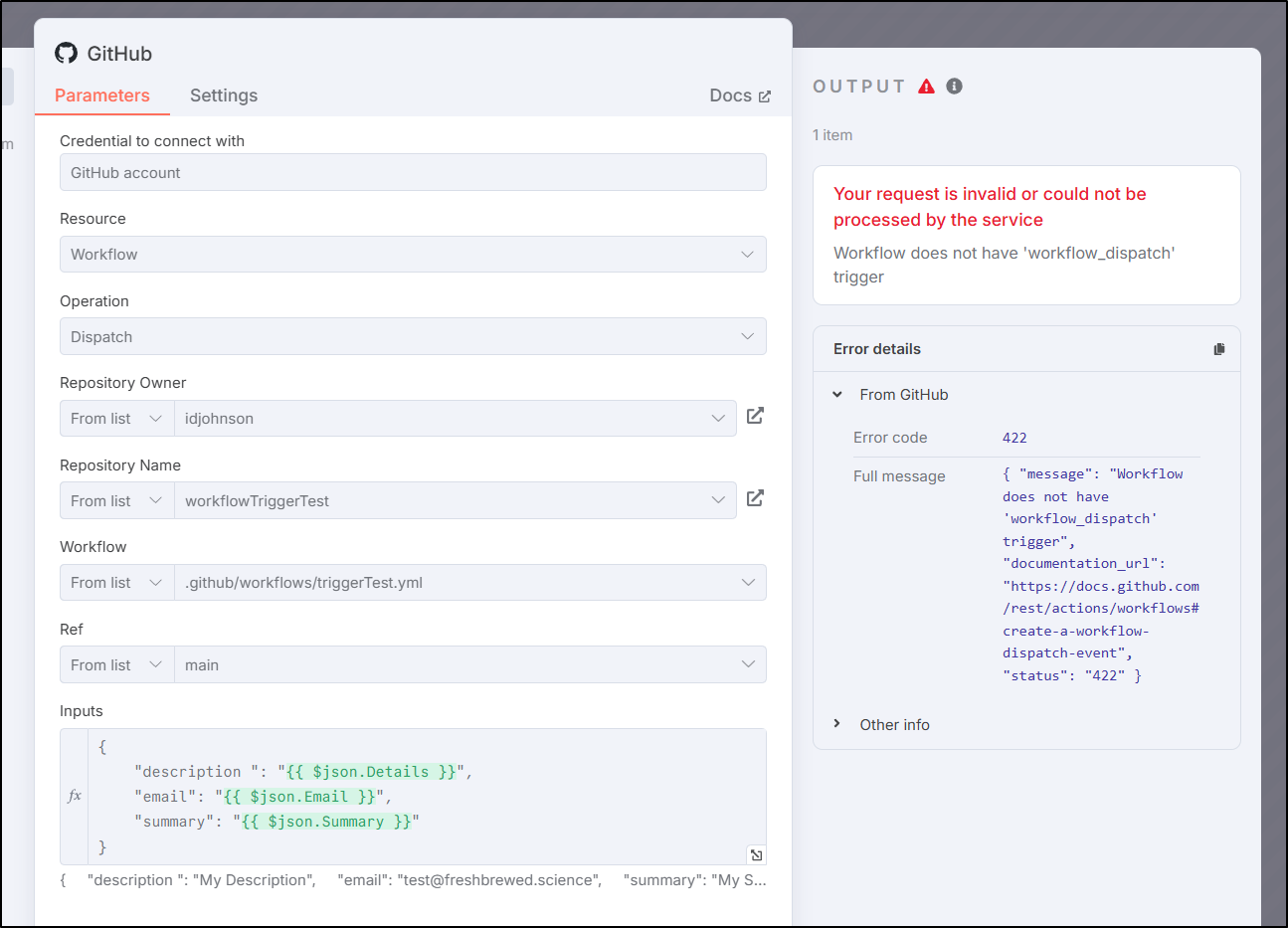Open the triggerTest.yml workflow dropdown

(x=470, y=583)
